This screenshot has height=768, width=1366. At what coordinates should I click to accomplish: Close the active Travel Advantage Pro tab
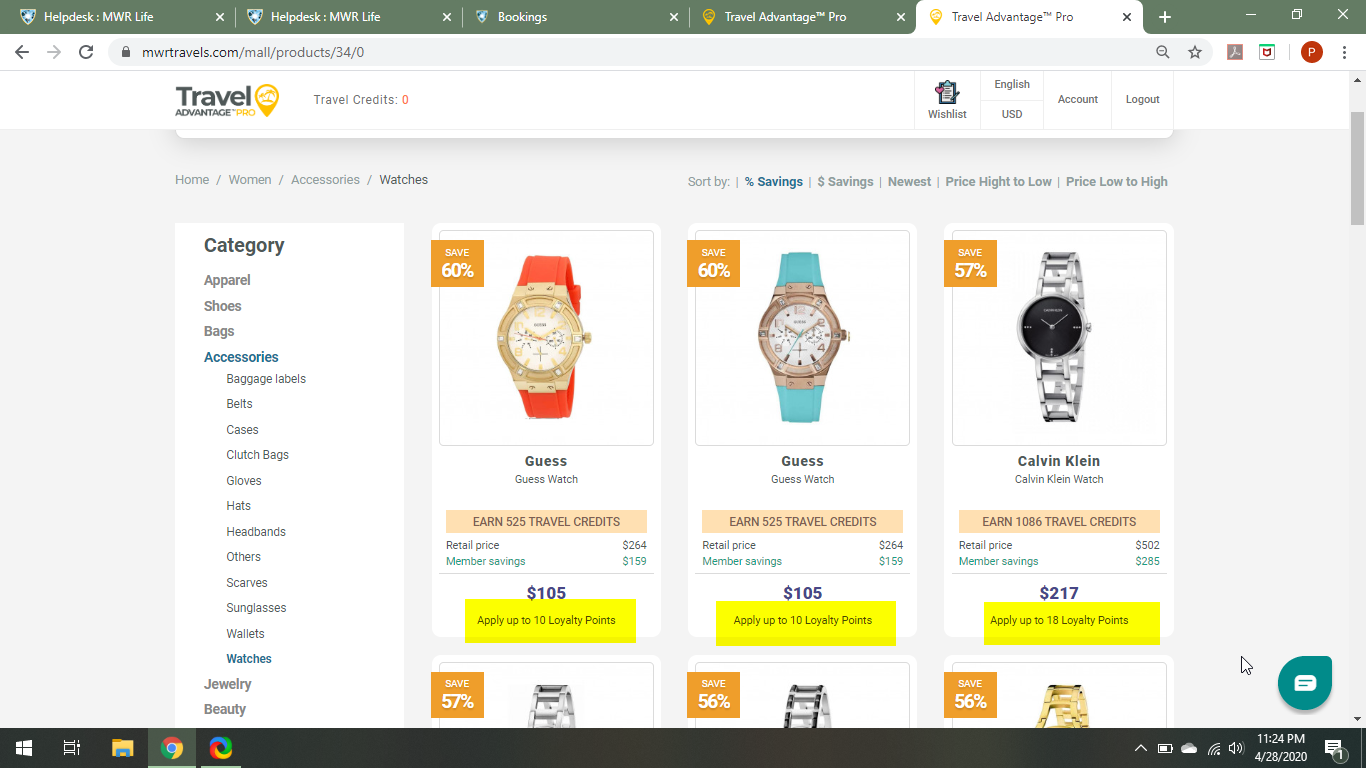click(1127, 17)
